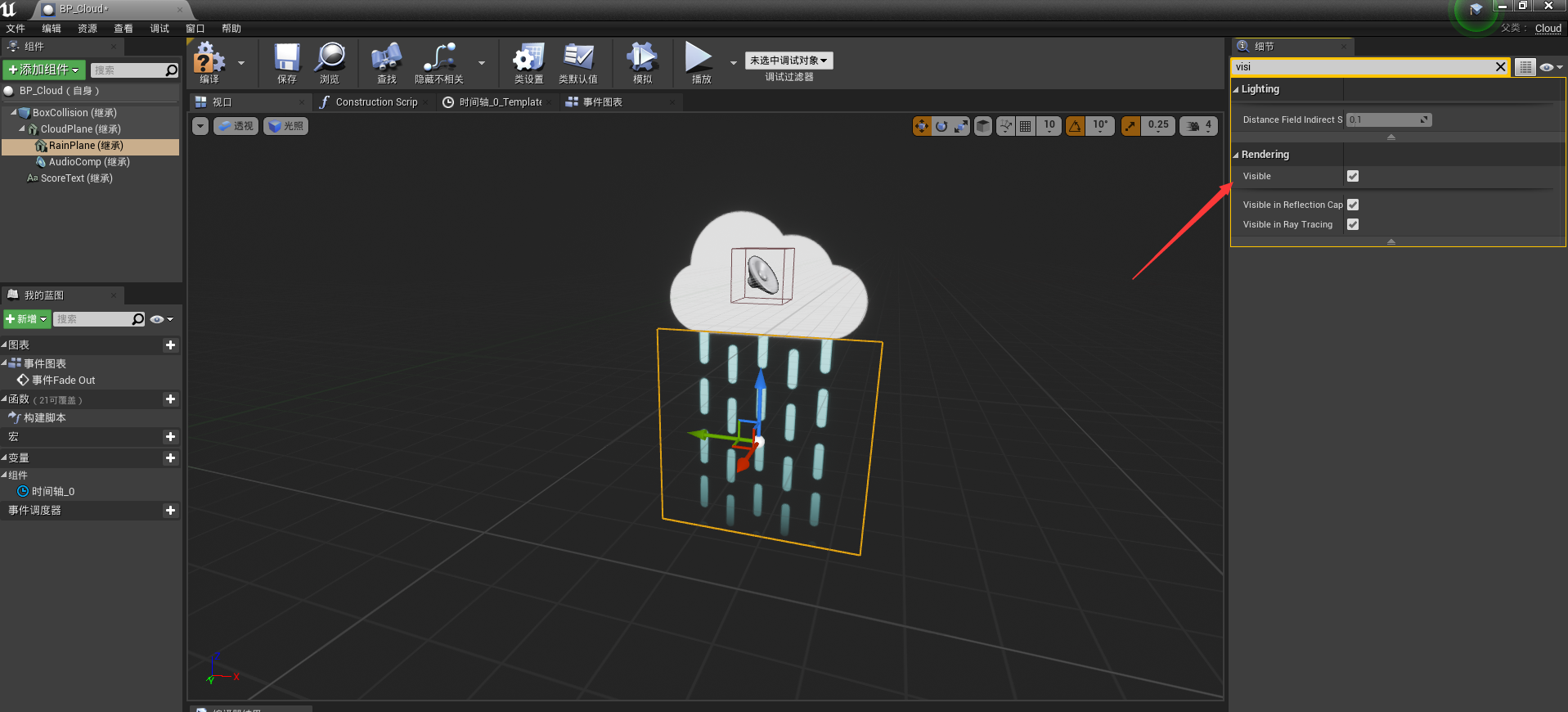Open the debug object dropdown 未选中调试对象
This screenshot has height=712, width=1568.
point(788,61)
